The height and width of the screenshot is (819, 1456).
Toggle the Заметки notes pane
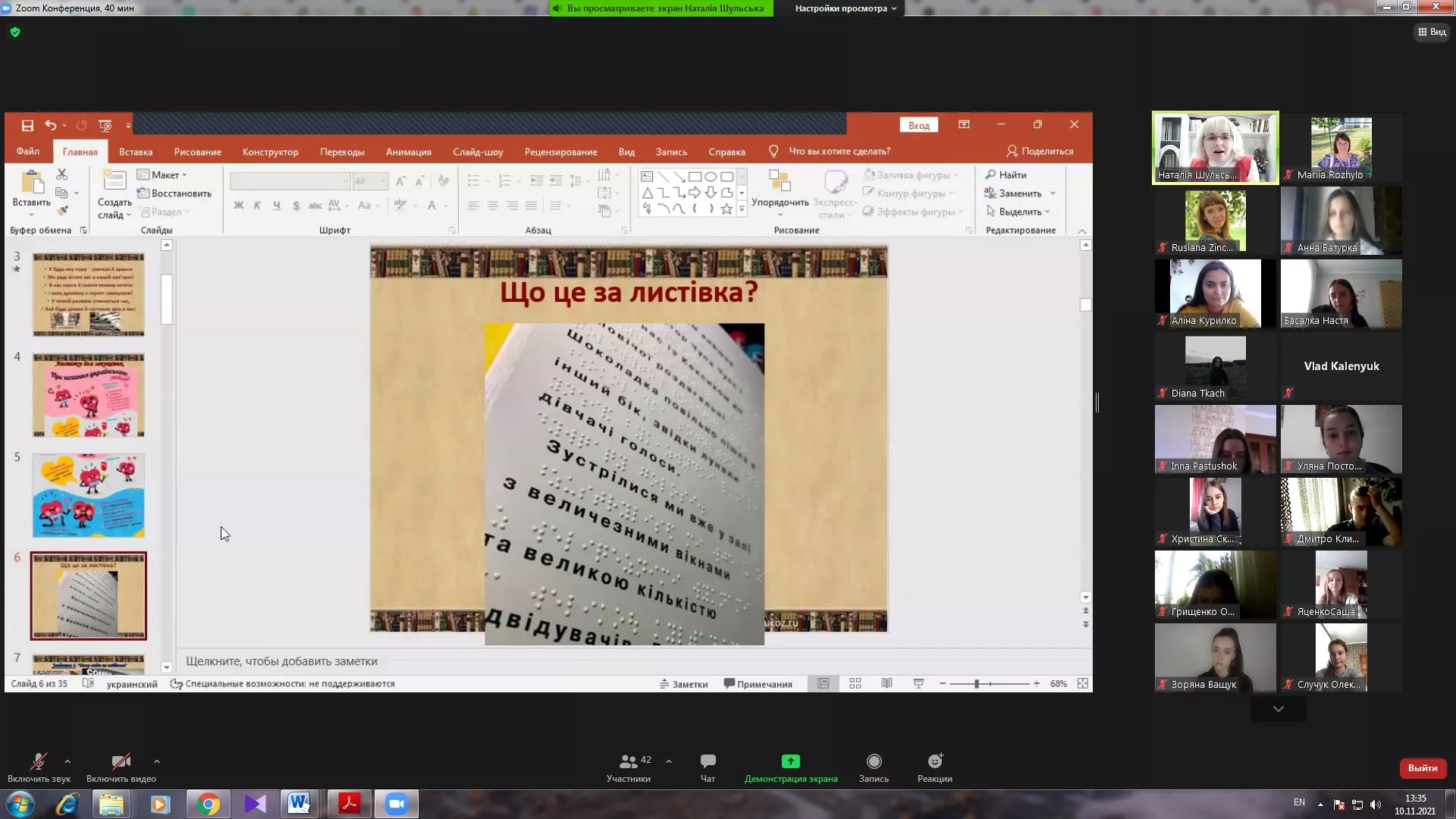683,684
